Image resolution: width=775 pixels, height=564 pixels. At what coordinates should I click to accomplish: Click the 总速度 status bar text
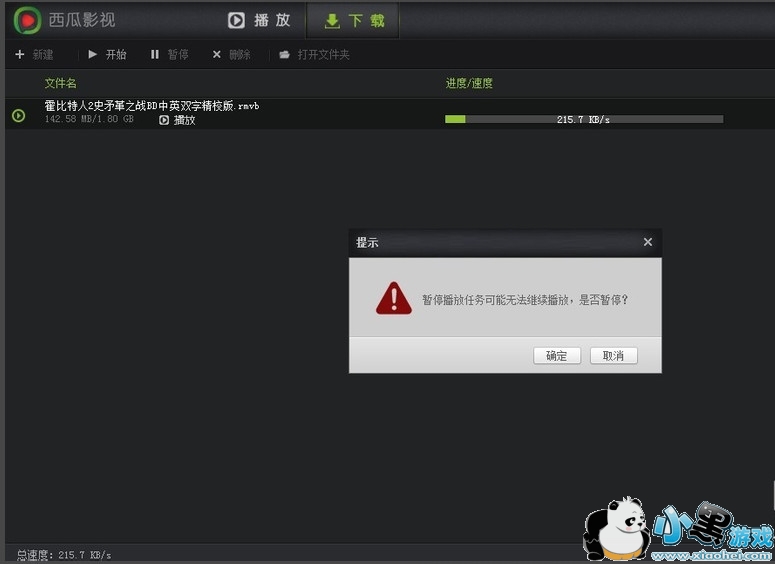click(x=64, y=555)
